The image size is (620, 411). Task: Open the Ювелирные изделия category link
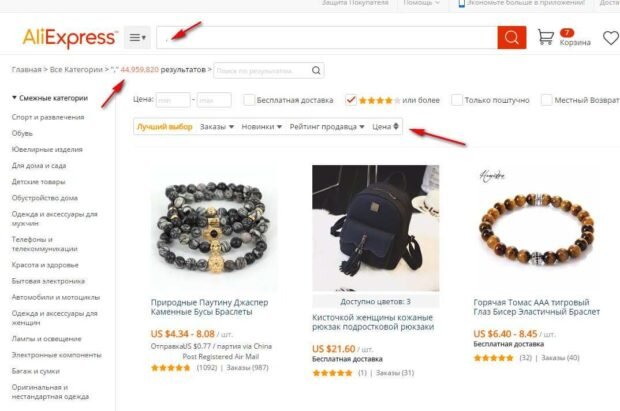(47, 149)
